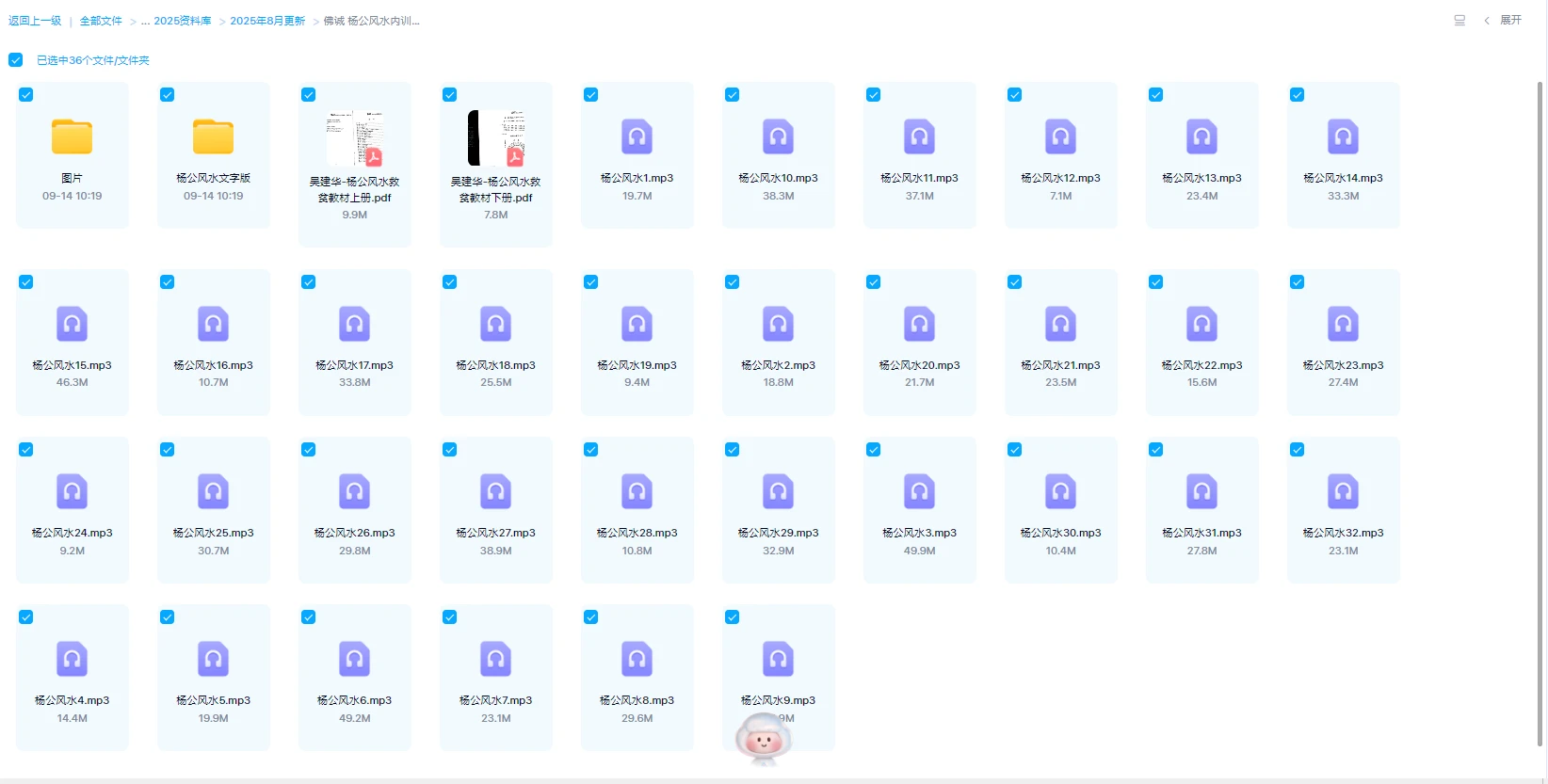
Task: Click 返回上一级 to go back
Action: (x=35, y=21)
